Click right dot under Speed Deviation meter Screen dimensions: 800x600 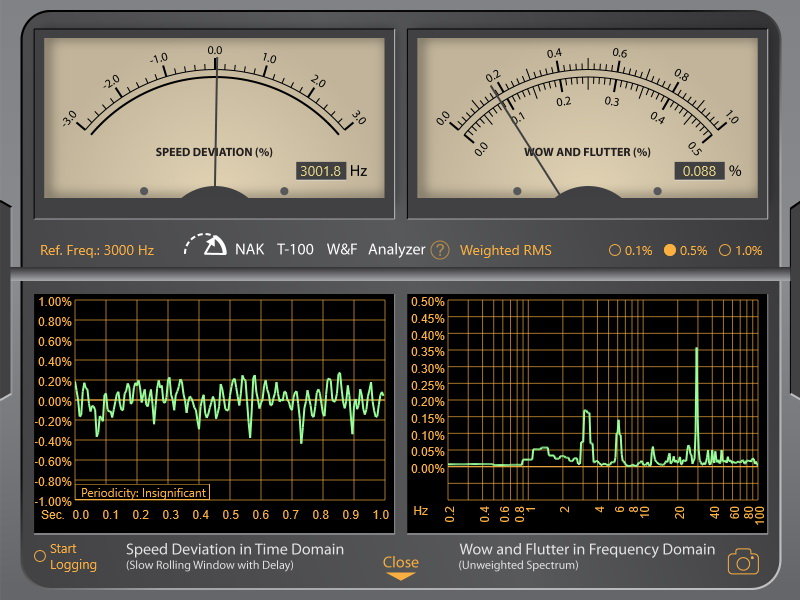click(285, 190)
